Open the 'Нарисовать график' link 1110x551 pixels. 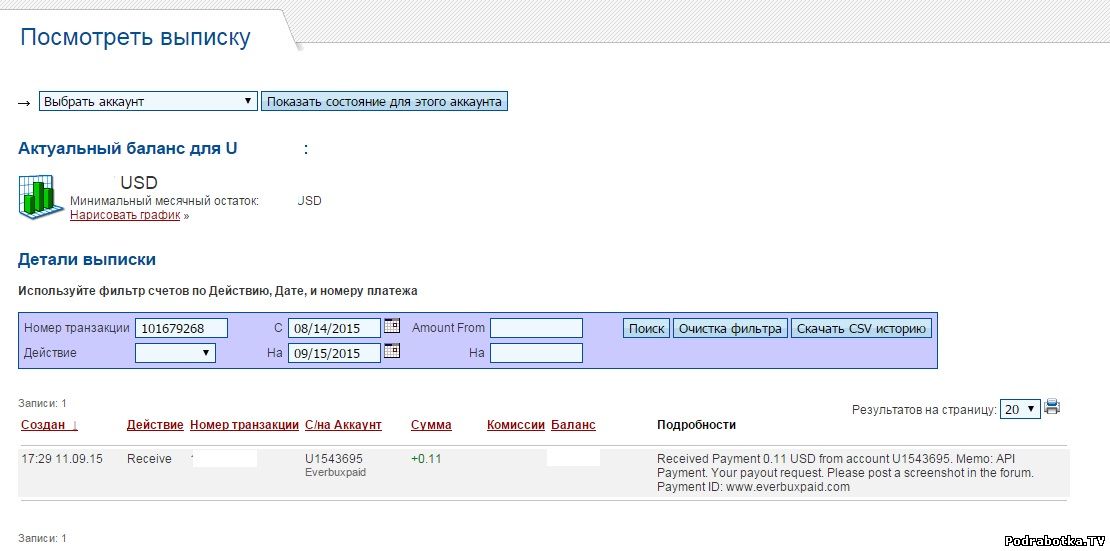[x=125, y=215]
